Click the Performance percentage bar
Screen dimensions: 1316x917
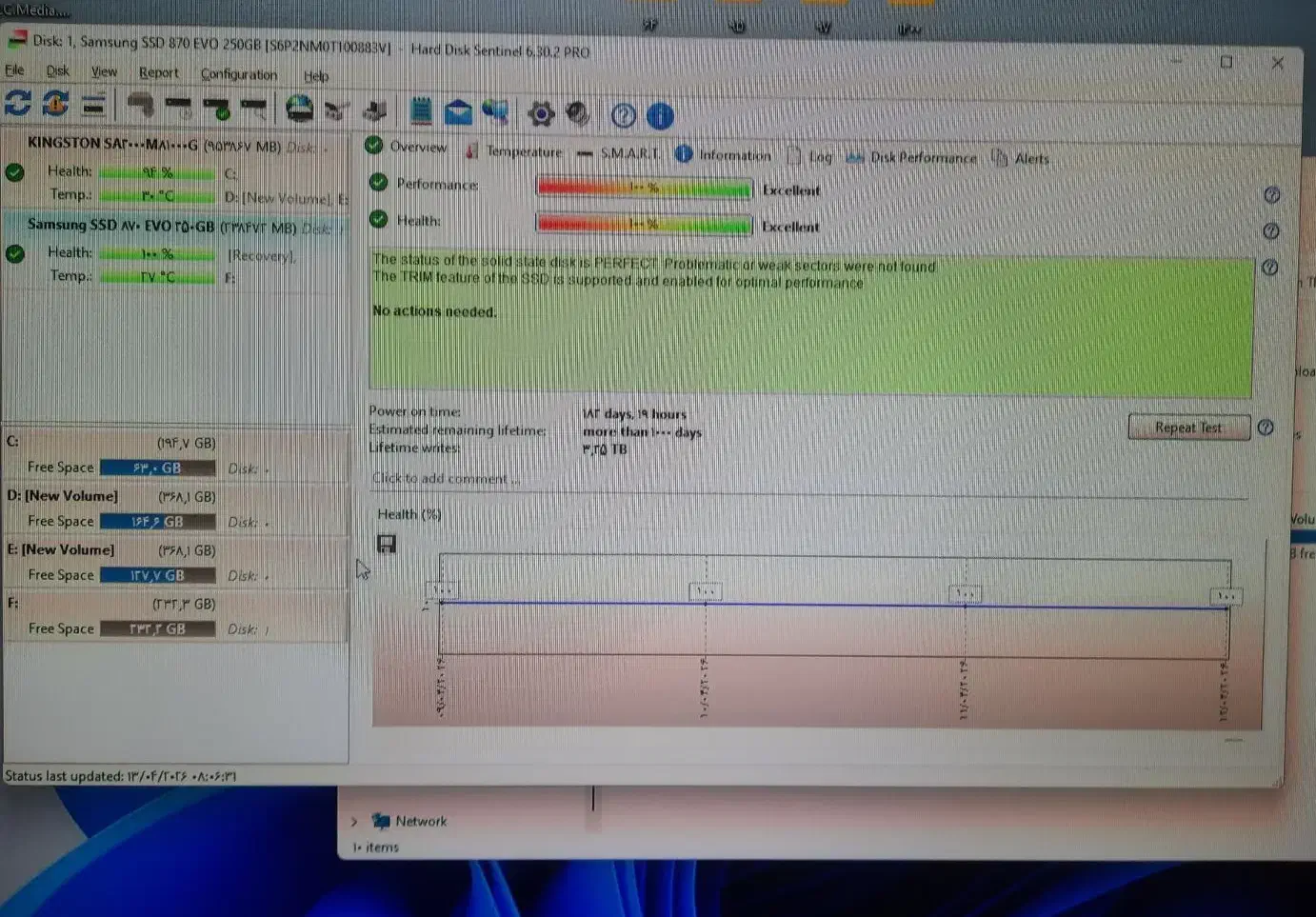tap(645, 188)
